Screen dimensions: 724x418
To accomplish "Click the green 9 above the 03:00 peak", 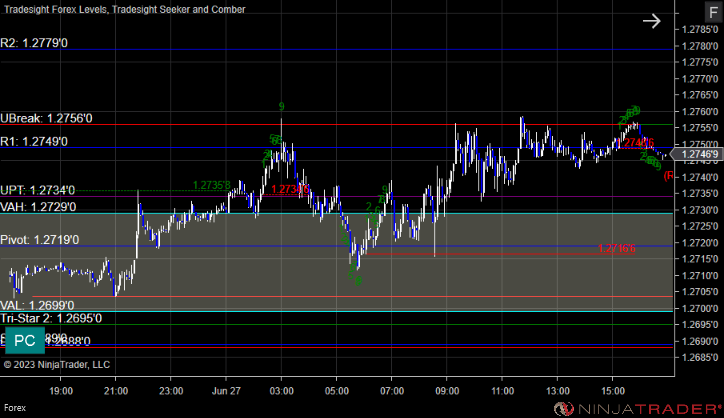I will click(282, 107).
